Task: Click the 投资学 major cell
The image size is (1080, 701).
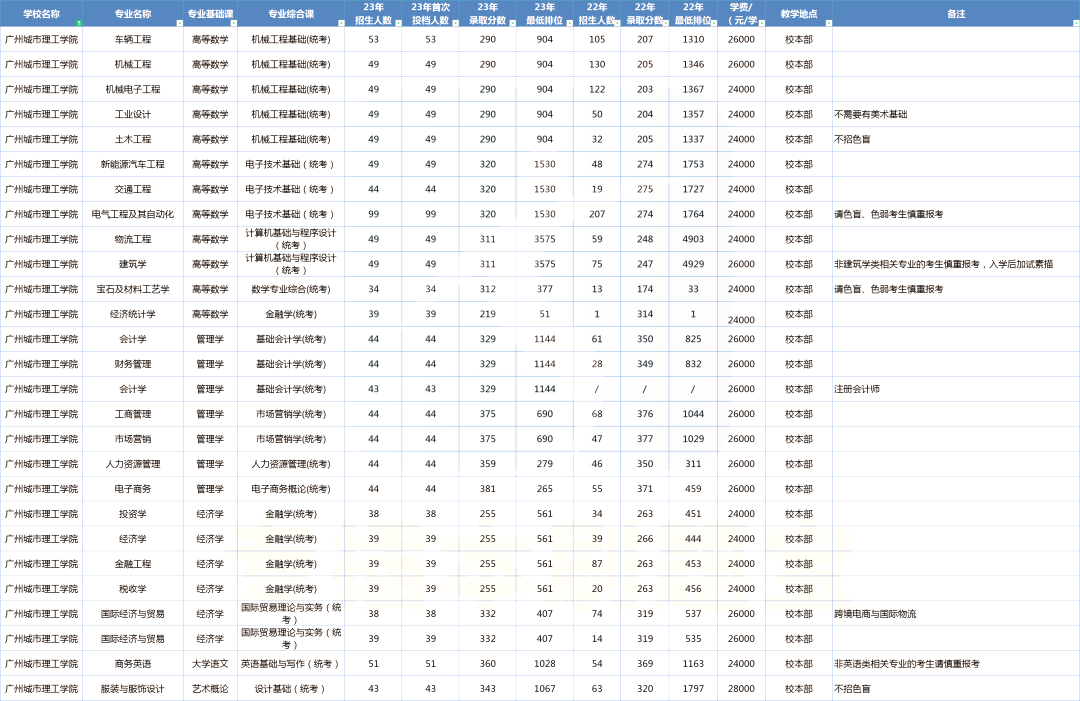Action: (133, 514)
